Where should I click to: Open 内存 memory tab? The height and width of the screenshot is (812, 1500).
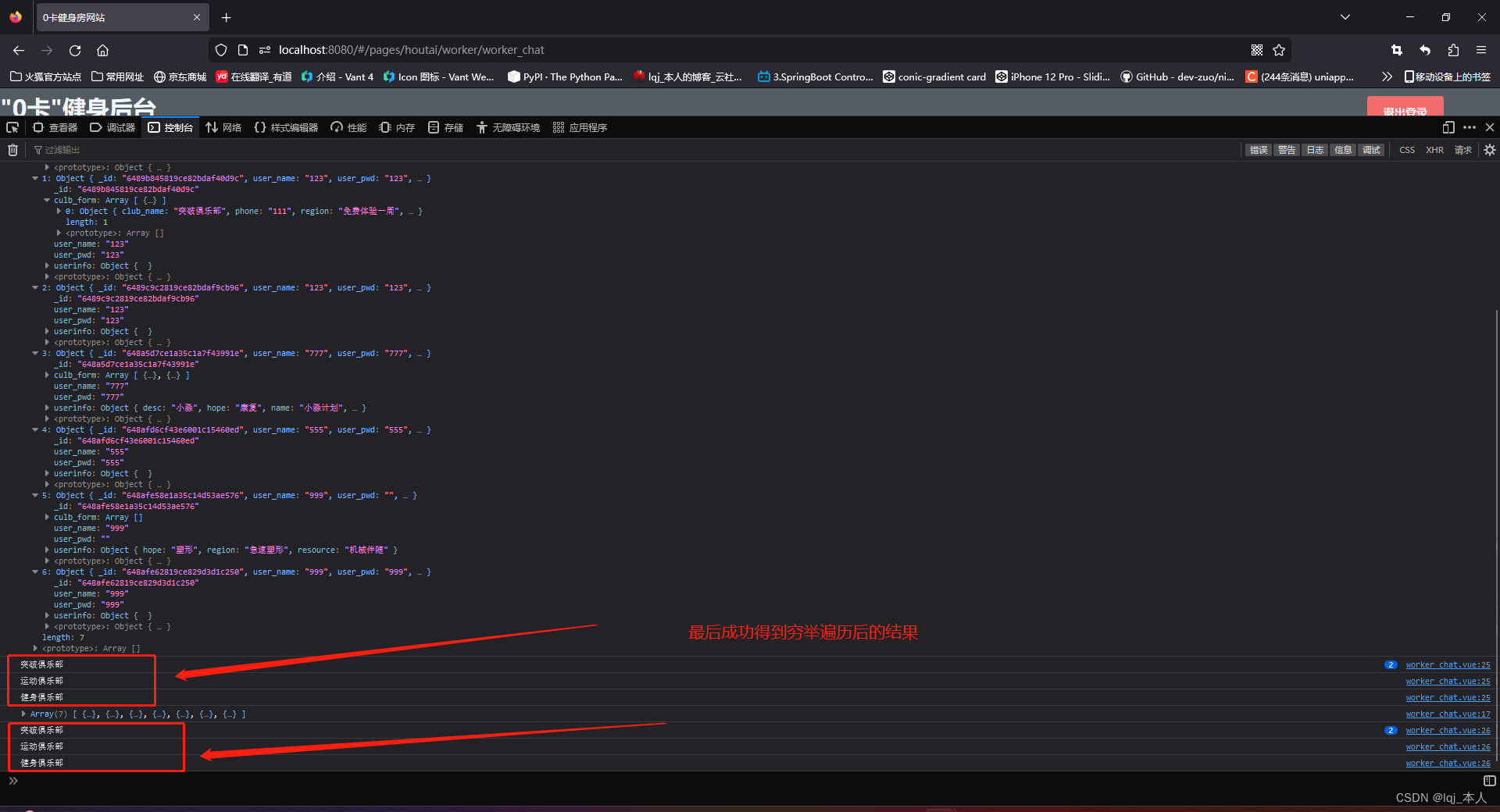(397, 127)
